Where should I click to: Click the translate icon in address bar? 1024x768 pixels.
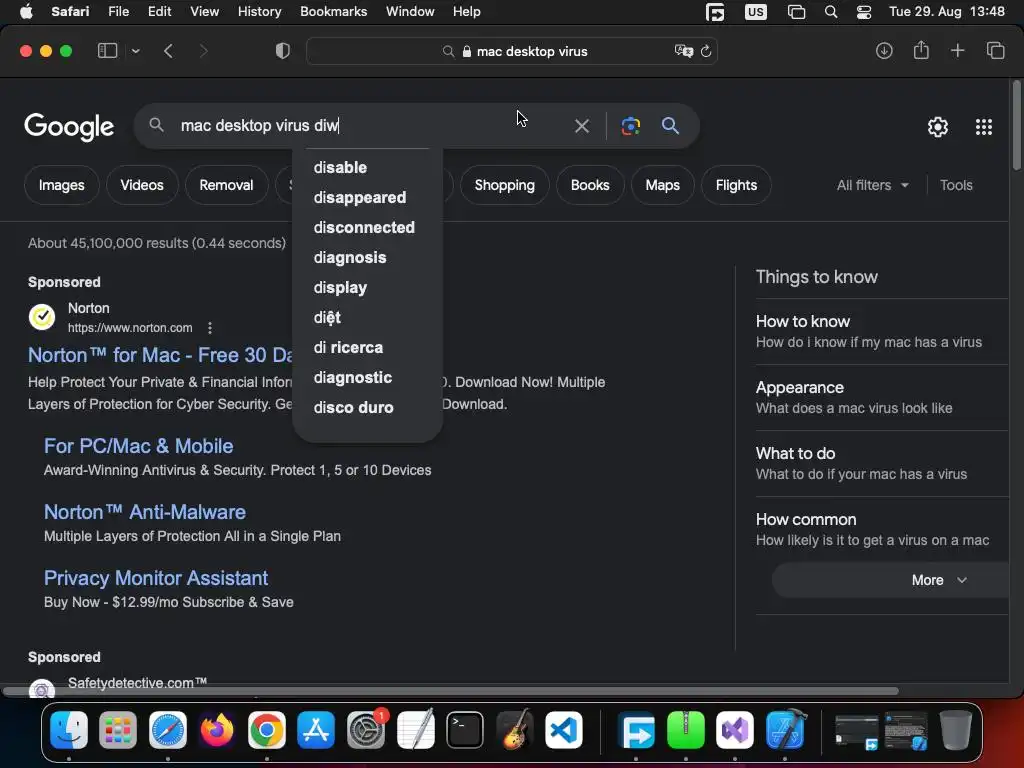click(683, 51)
